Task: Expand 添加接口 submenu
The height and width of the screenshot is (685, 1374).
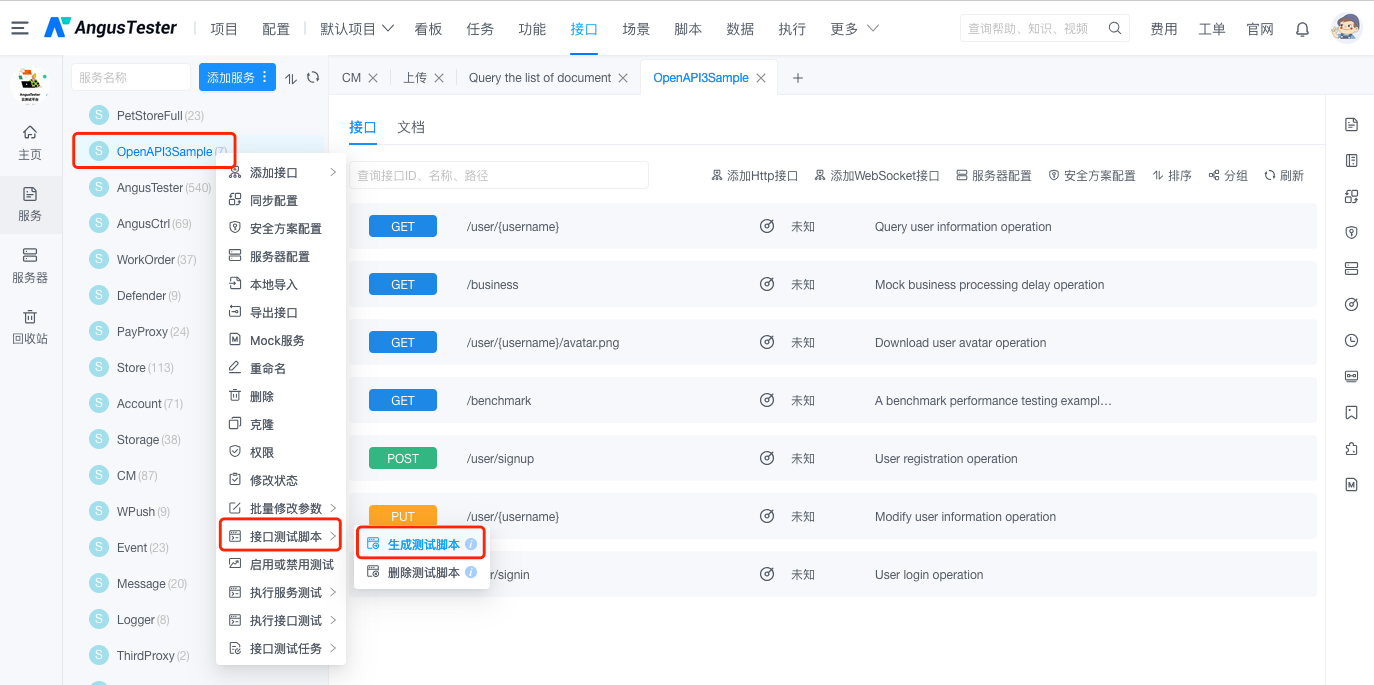Action: coord(333,173)
